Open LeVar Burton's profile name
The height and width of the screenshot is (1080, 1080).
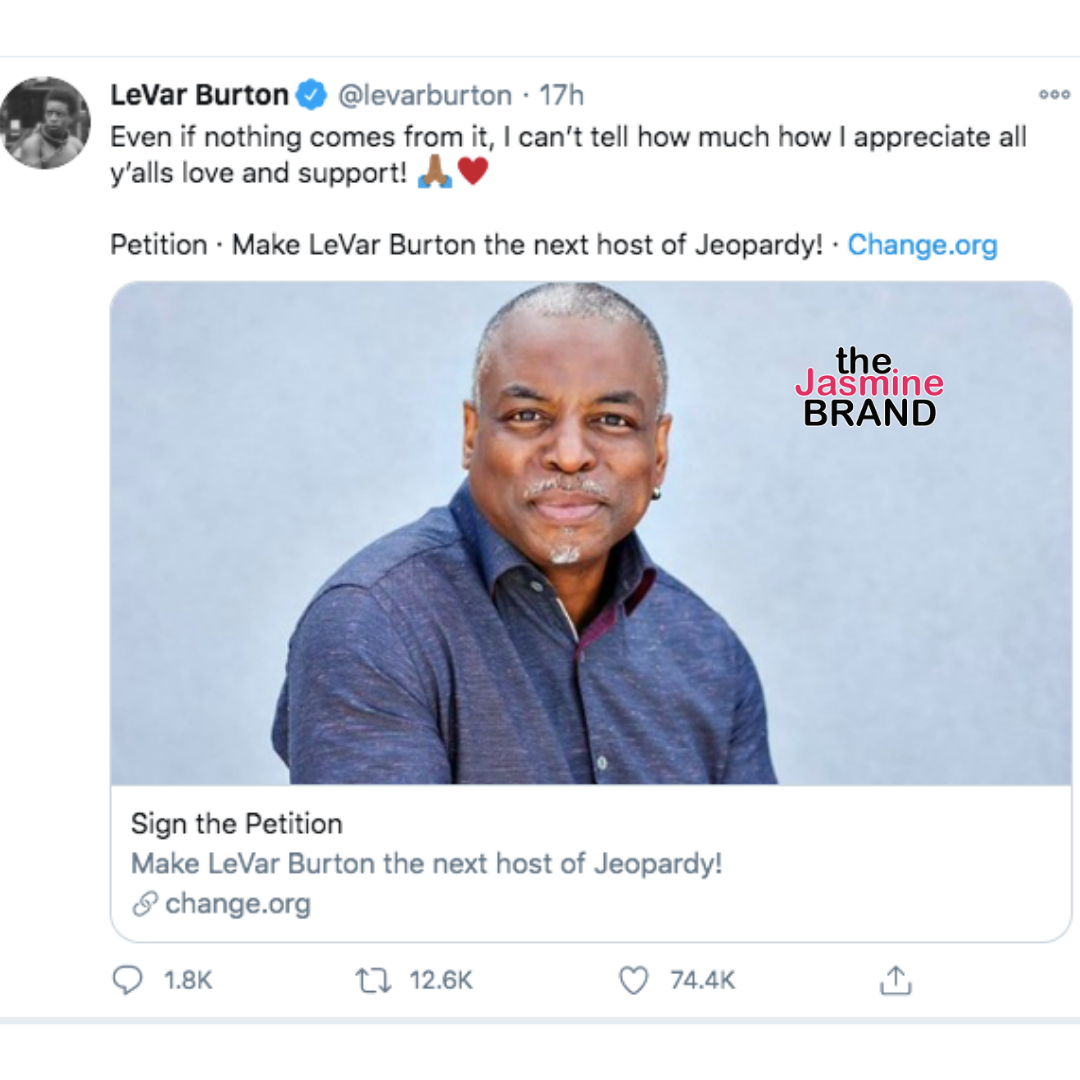point(198,94)
